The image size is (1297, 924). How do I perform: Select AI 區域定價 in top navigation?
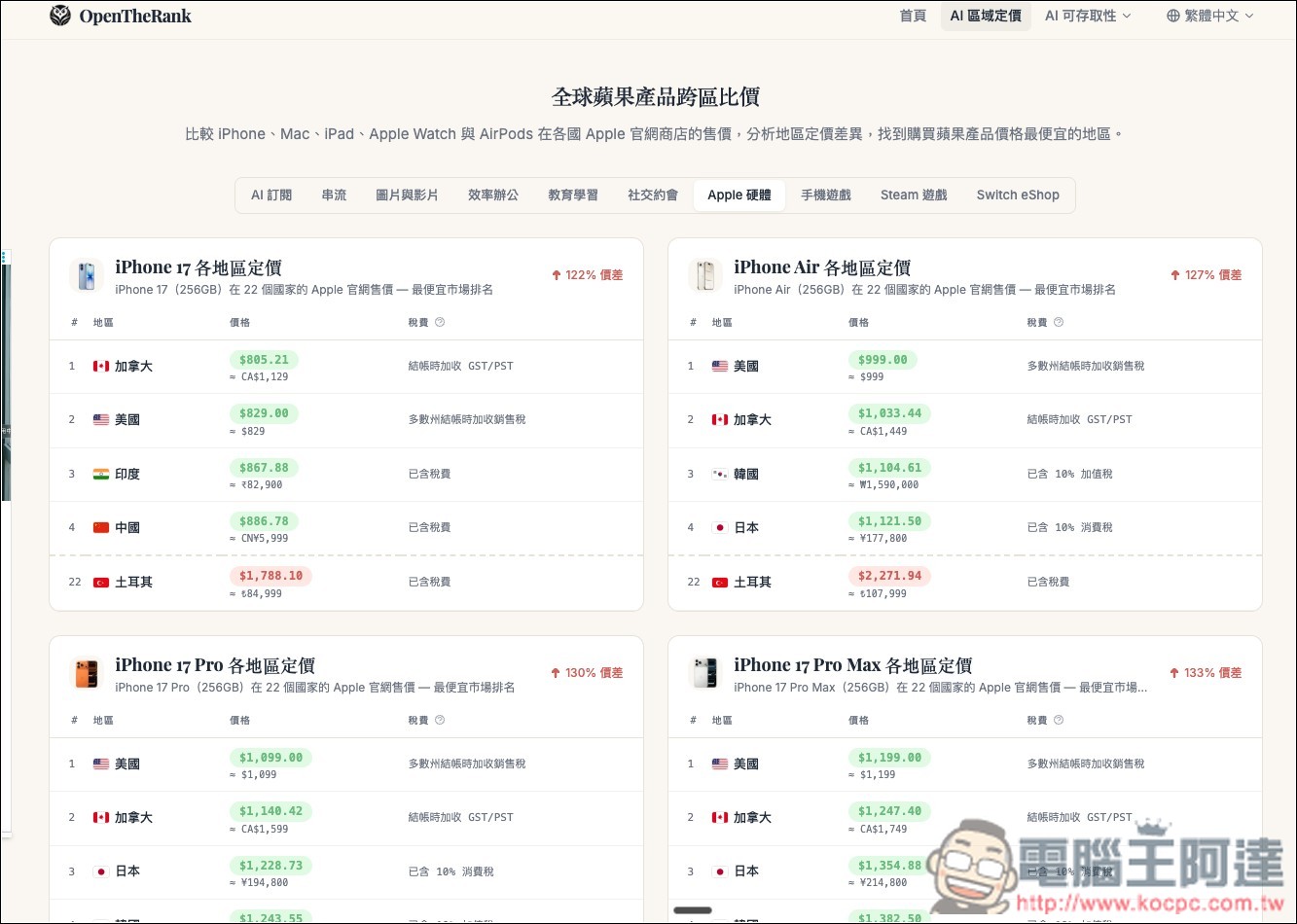(x=986, y=16)
